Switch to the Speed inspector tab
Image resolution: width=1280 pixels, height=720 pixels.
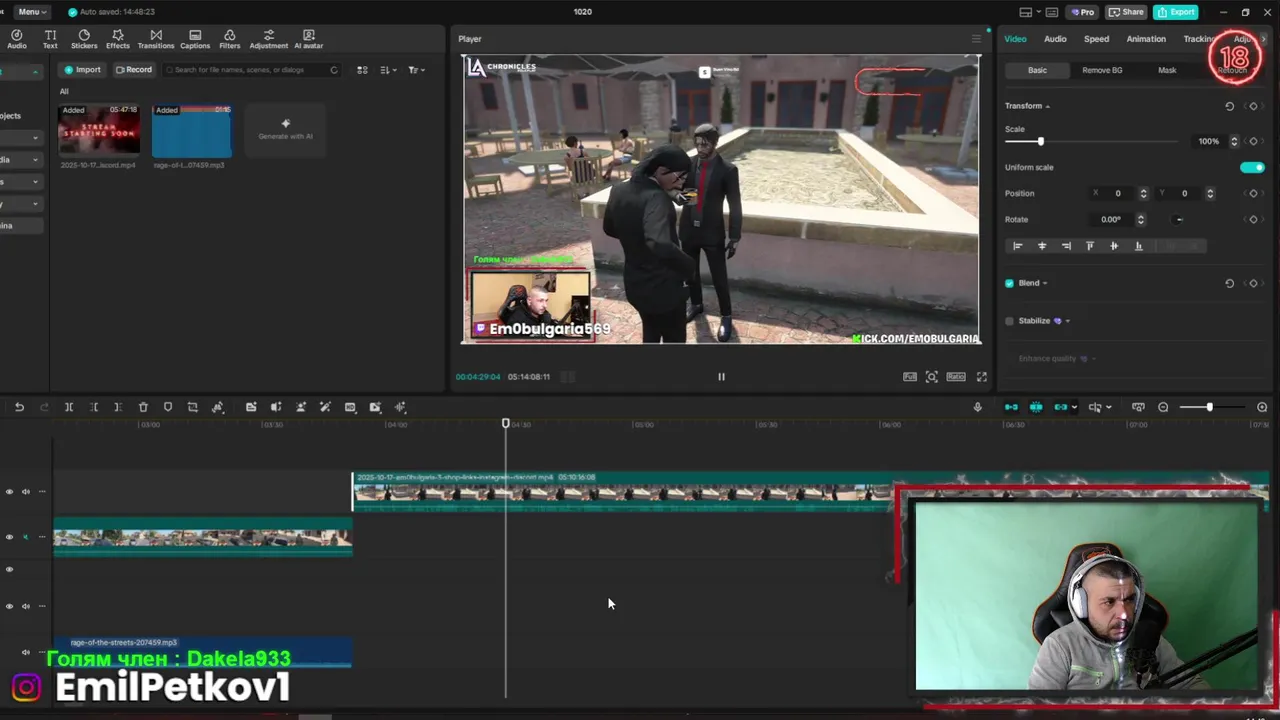[1097, 39]
